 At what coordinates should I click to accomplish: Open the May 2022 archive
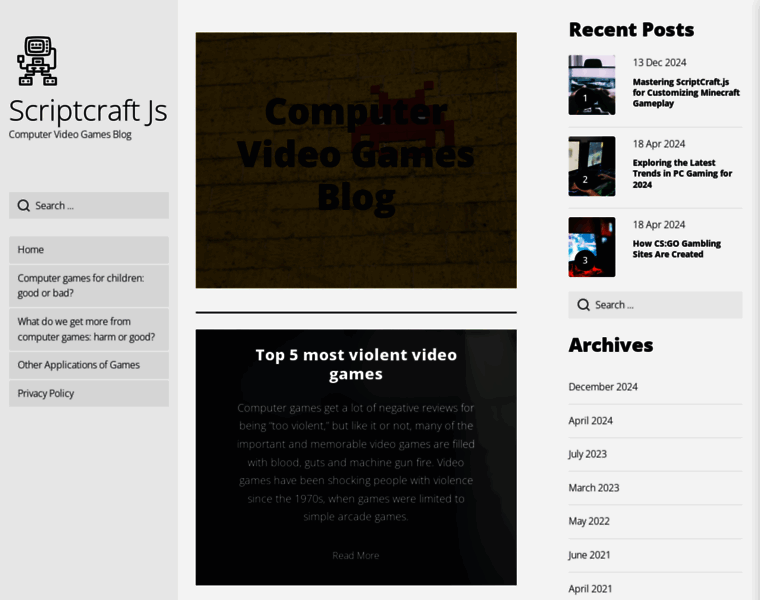click(x=589, y=521)
